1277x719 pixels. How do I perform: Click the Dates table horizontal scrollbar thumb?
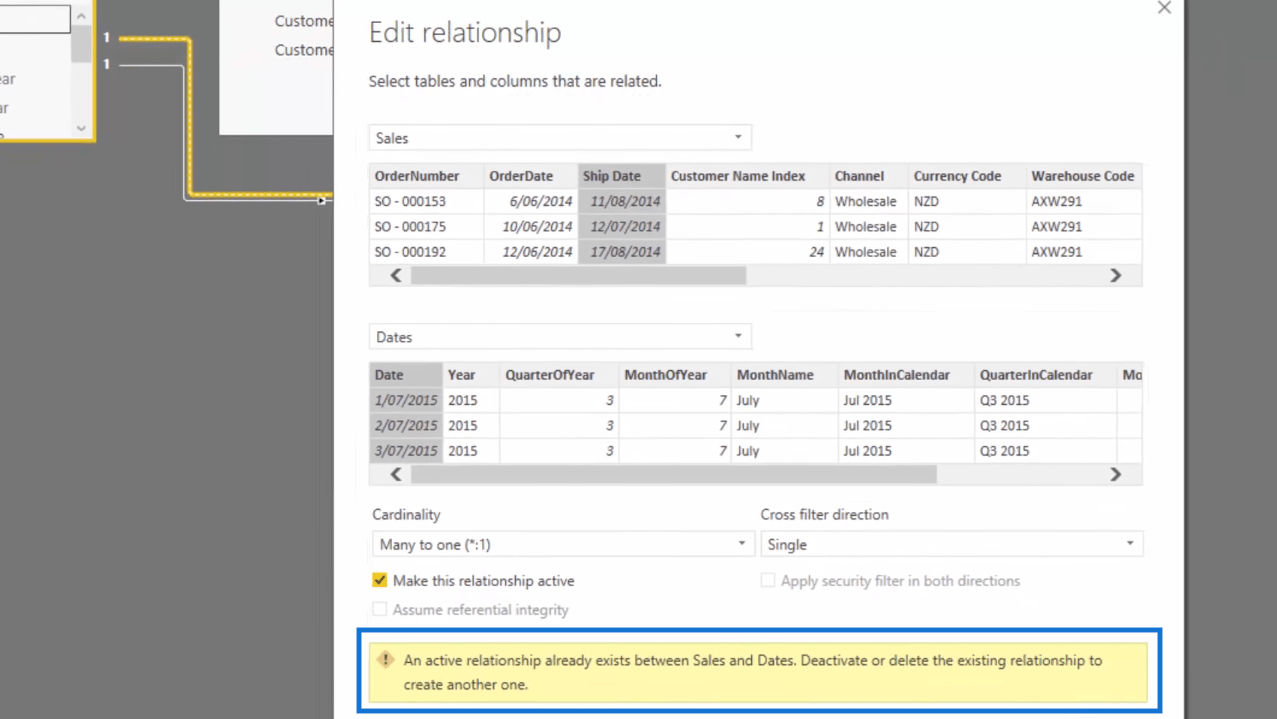[674, 474]
